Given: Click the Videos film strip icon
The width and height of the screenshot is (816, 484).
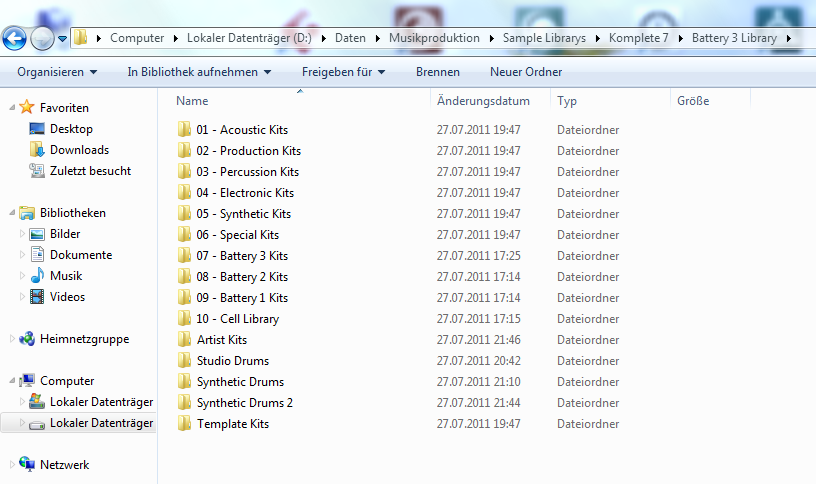Looking at the screenshot, I should (x=37, y=297).
